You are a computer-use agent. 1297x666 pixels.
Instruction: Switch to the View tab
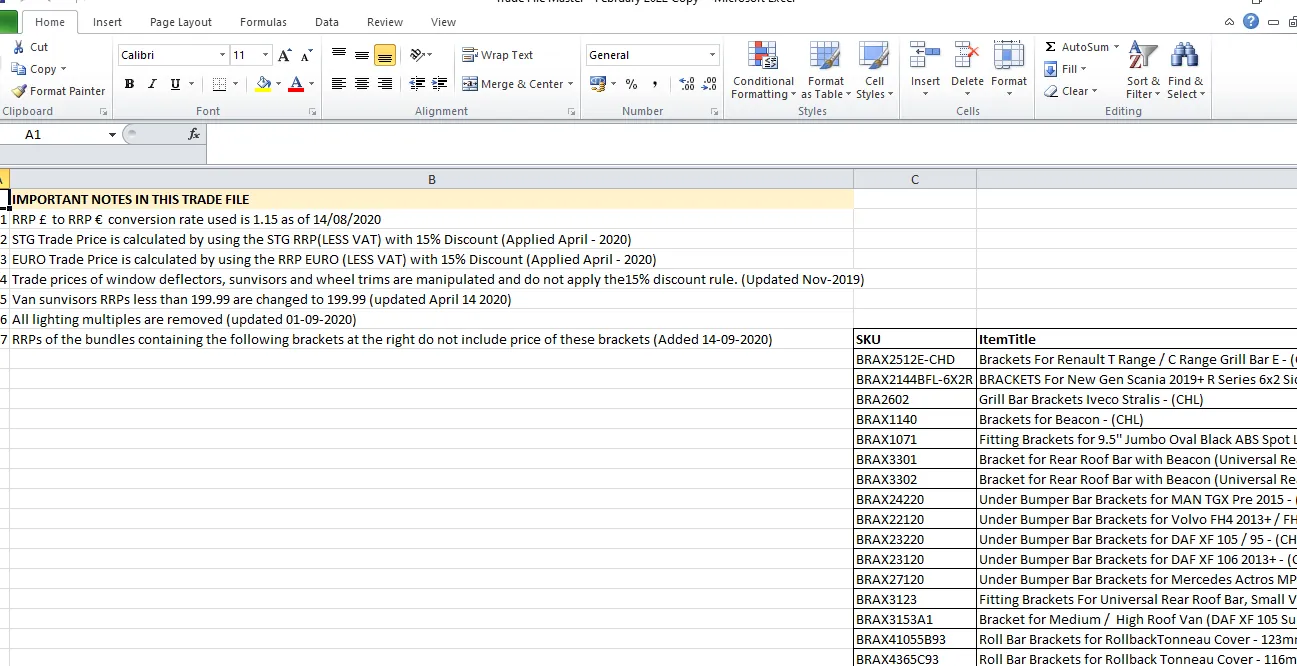pyautogui.click(x=443, y=22)
